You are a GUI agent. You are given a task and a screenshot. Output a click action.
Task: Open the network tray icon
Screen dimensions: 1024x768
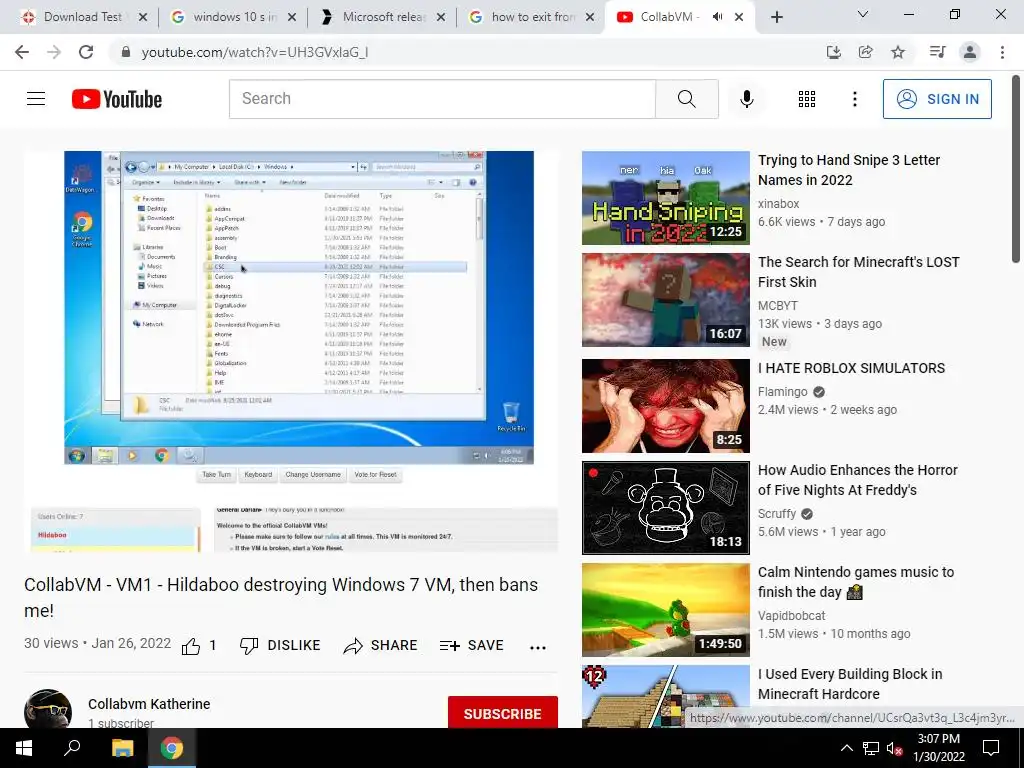point(871,748)
